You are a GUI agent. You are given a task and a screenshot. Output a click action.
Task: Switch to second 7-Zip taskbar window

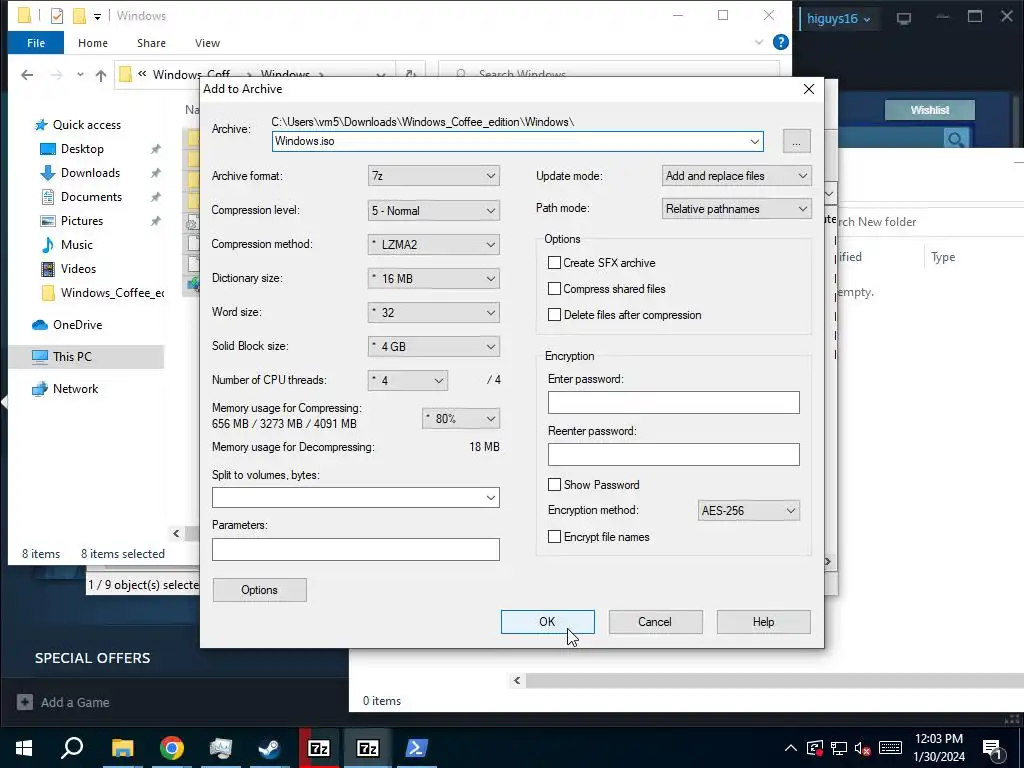[x=368, y=748]
